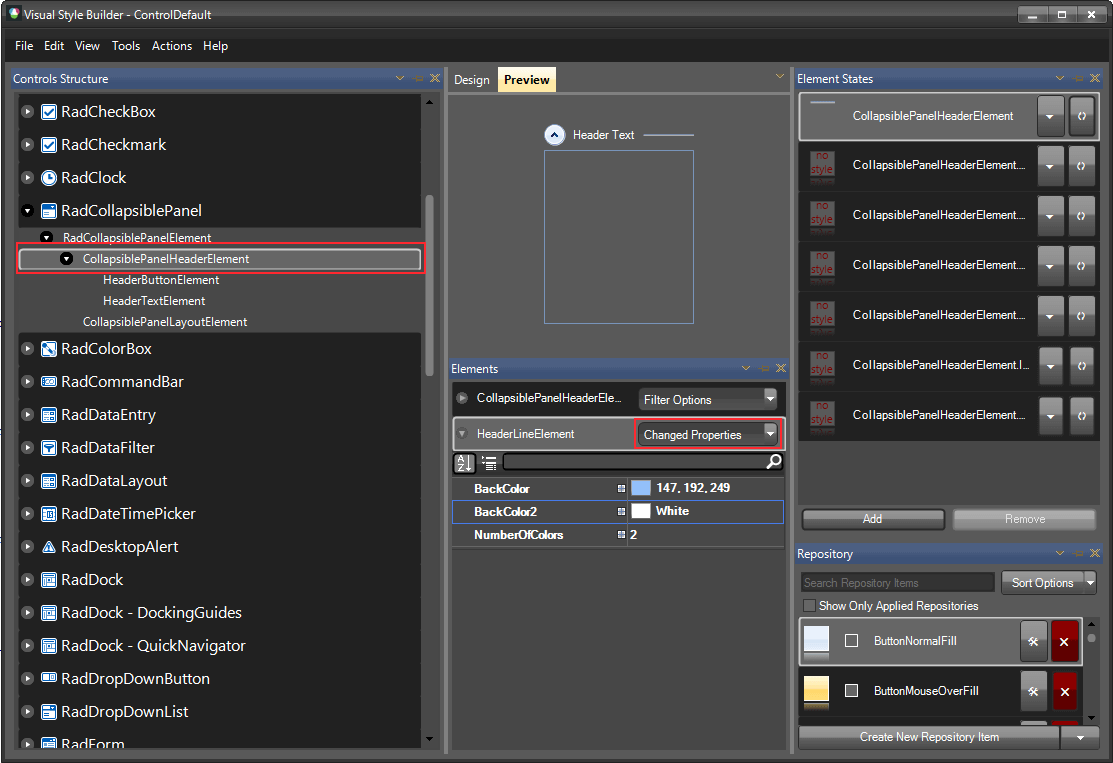Screen dimensions: 1113x763
Task: Open the Sort Options dropdown in Repository
Action: click(x=1044, y=582)
